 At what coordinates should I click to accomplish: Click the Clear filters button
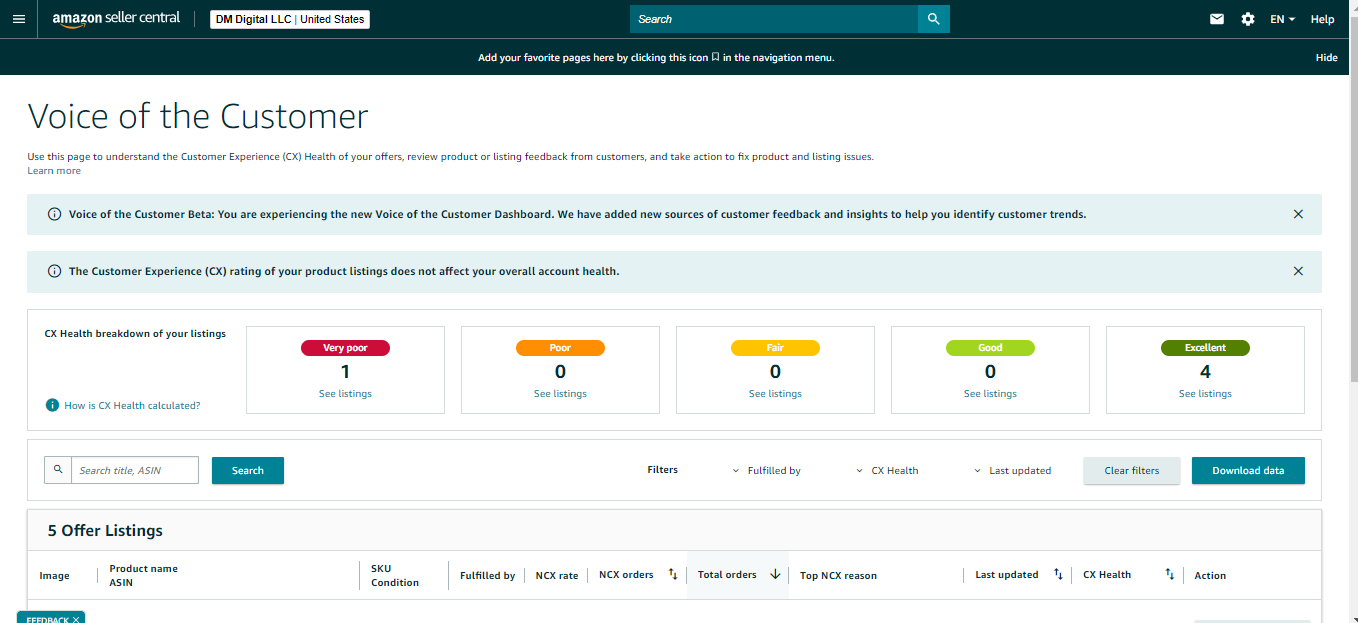1132,470
